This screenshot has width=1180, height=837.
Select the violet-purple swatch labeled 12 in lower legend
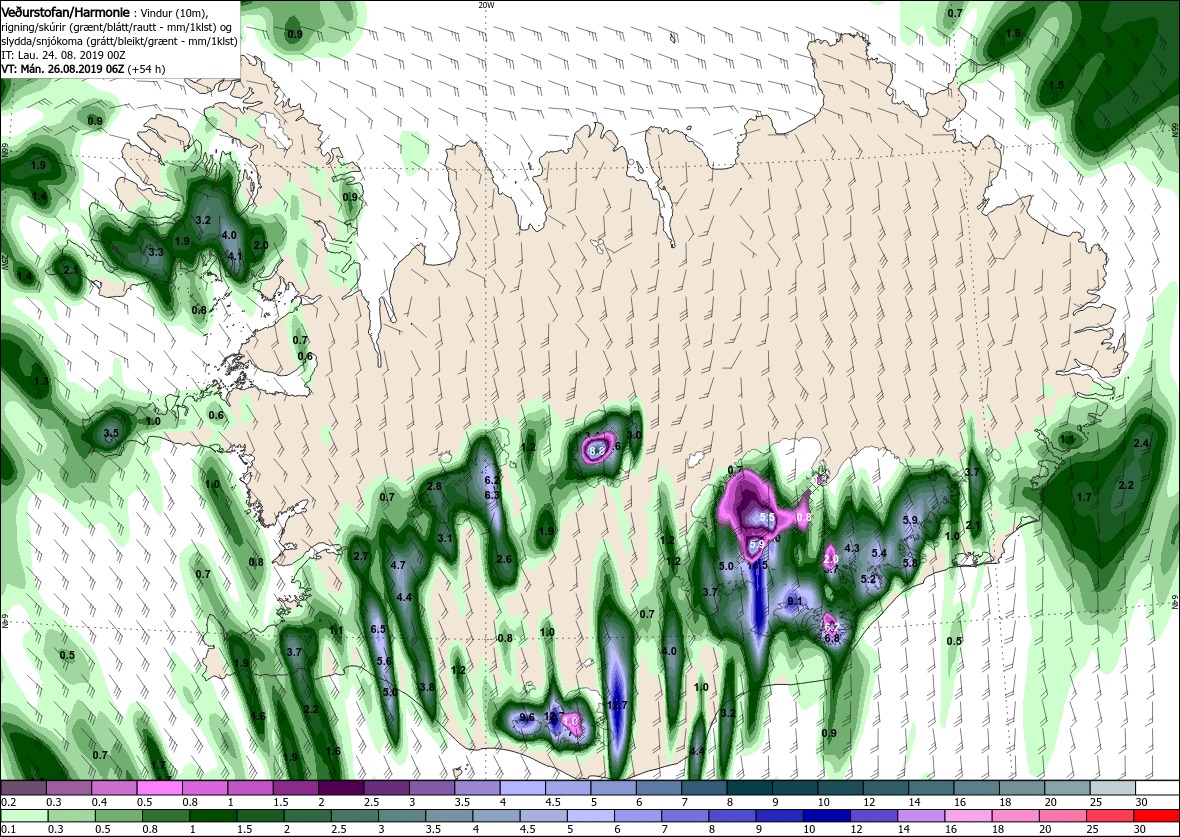tap(874, 817)
